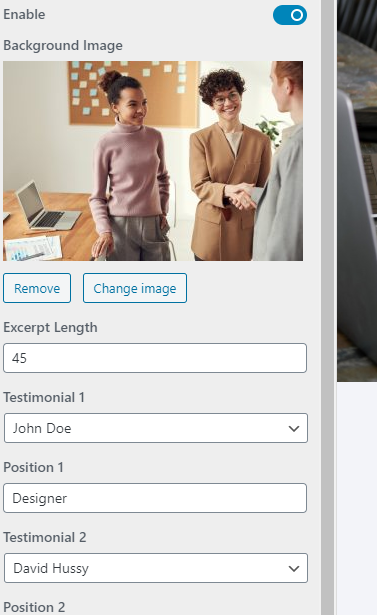Screen dimensions: 377x615
Task: Click the Position 1 label
Action: [x=33, y=468]
